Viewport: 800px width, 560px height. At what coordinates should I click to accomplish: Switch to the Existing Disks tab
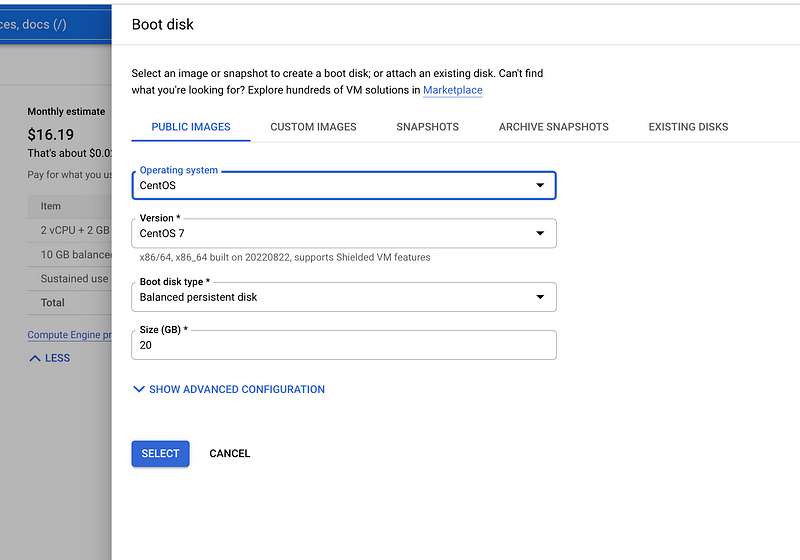click(688, 127)
